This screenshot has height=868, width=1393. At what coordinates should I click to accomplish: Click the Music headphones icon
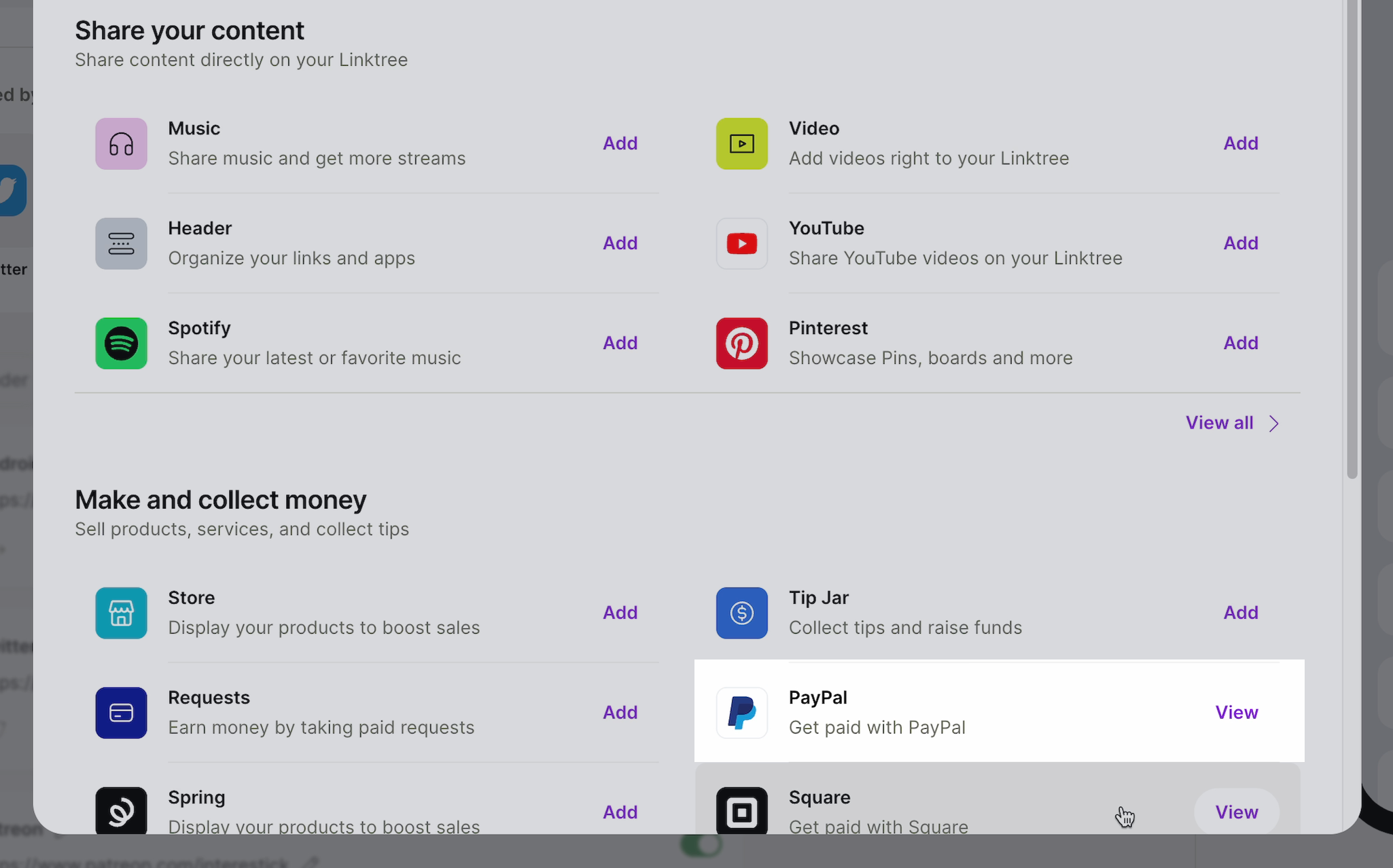coord(121,144)
